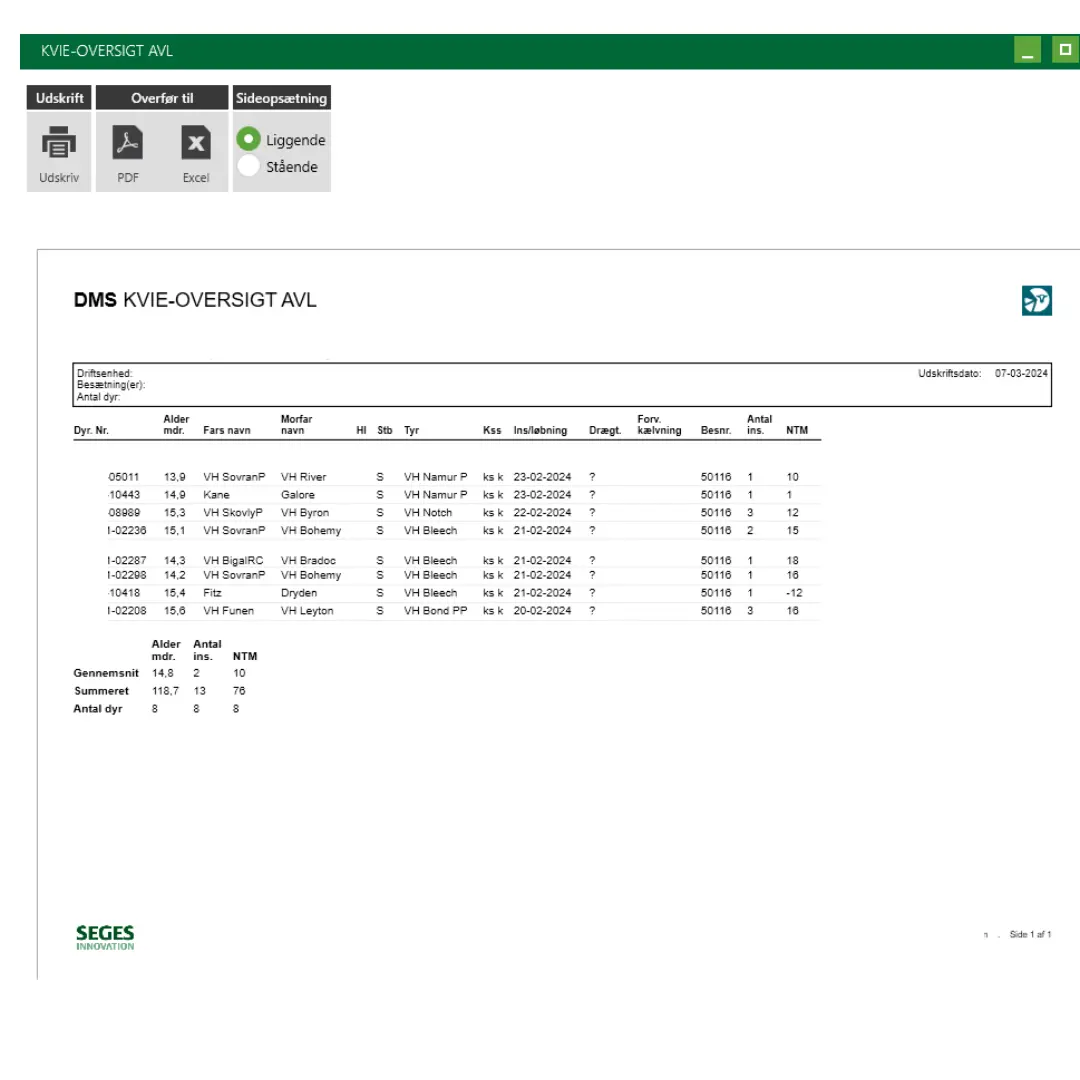Click the NTM column header in the table

[797, 431]
